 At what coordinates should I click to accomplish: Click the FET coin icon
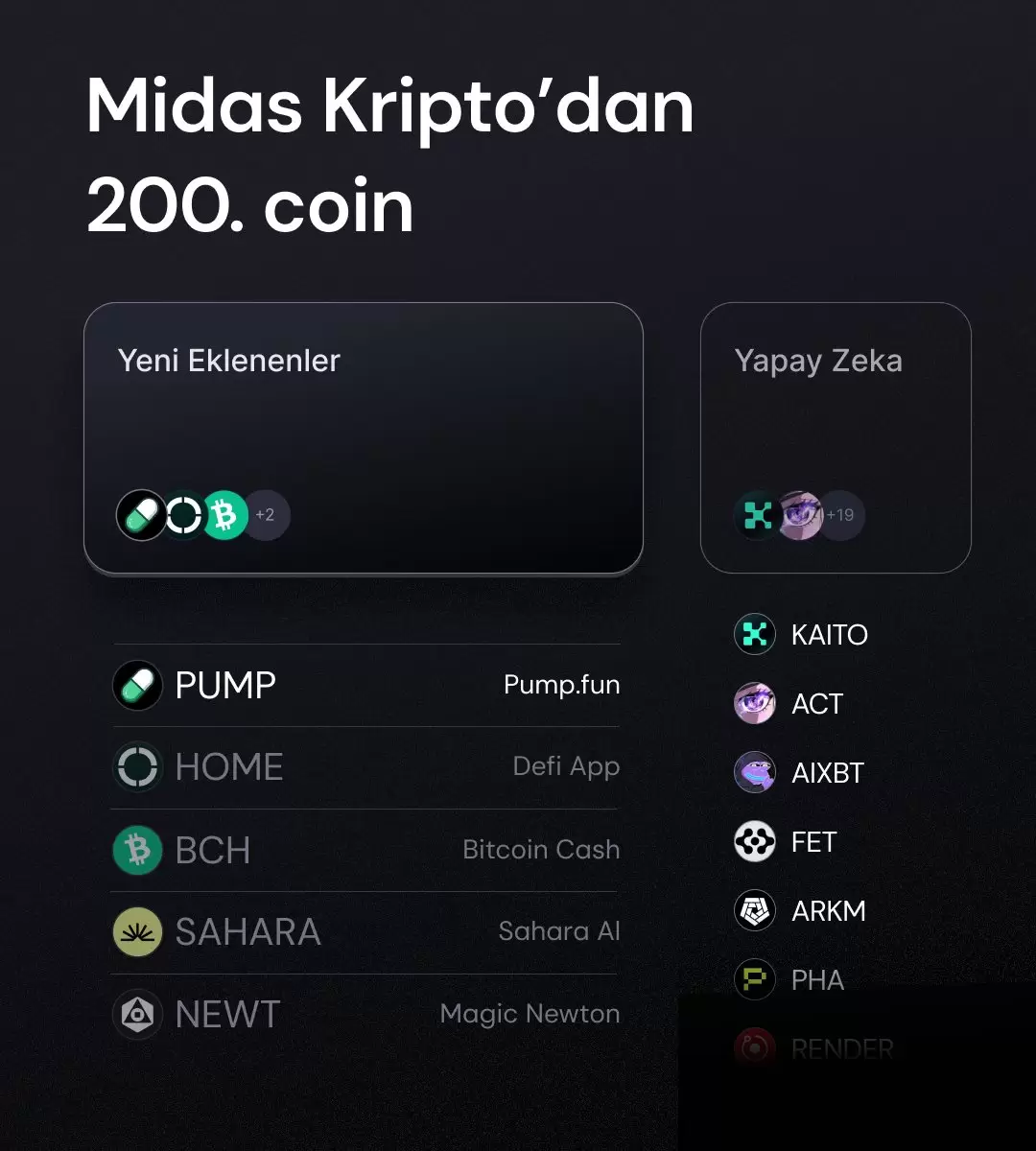click(x=754, y=841)
